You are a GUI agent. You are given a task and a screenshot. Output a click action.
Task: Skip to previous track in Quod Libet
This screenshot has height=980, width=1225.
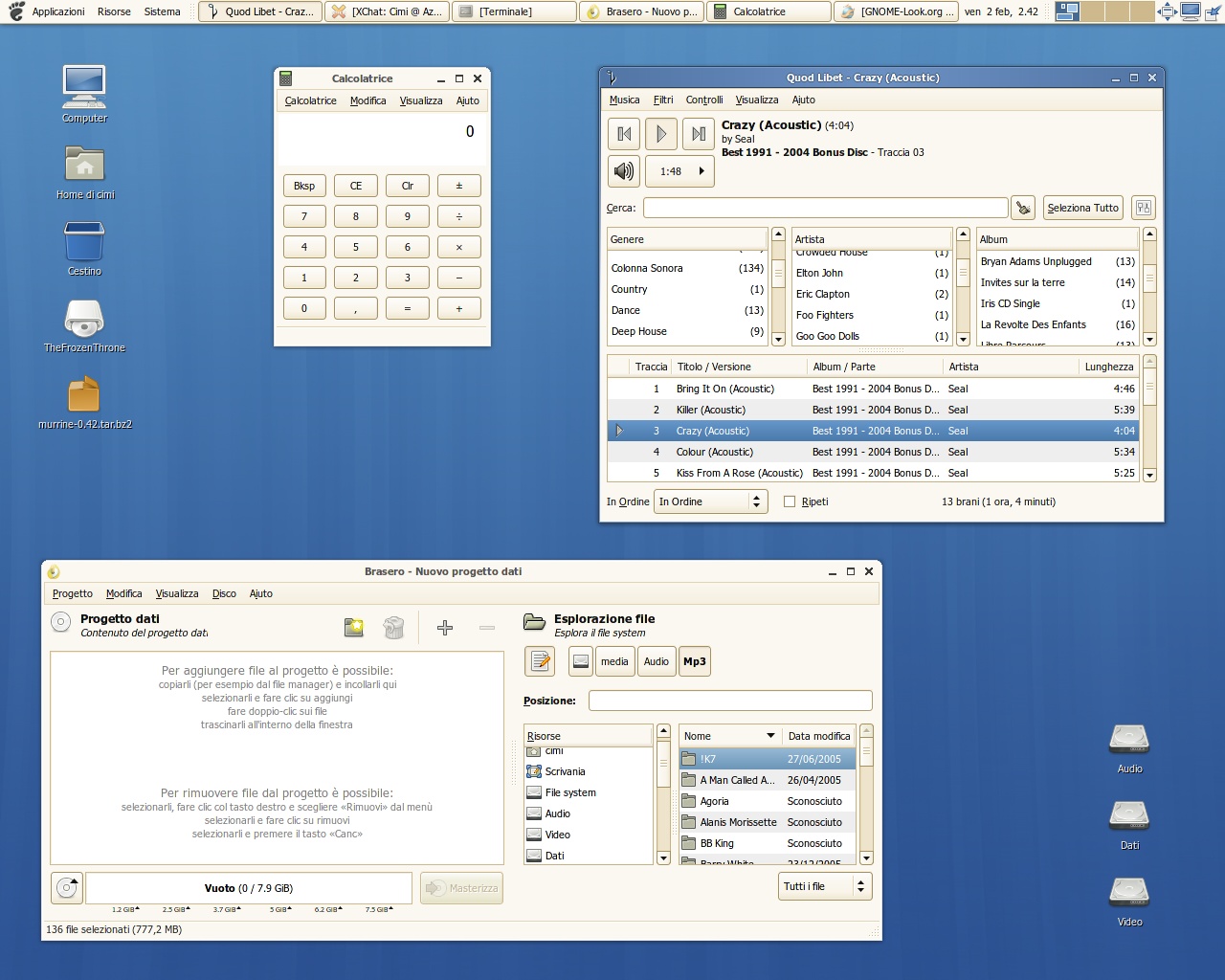coord(624,134)
